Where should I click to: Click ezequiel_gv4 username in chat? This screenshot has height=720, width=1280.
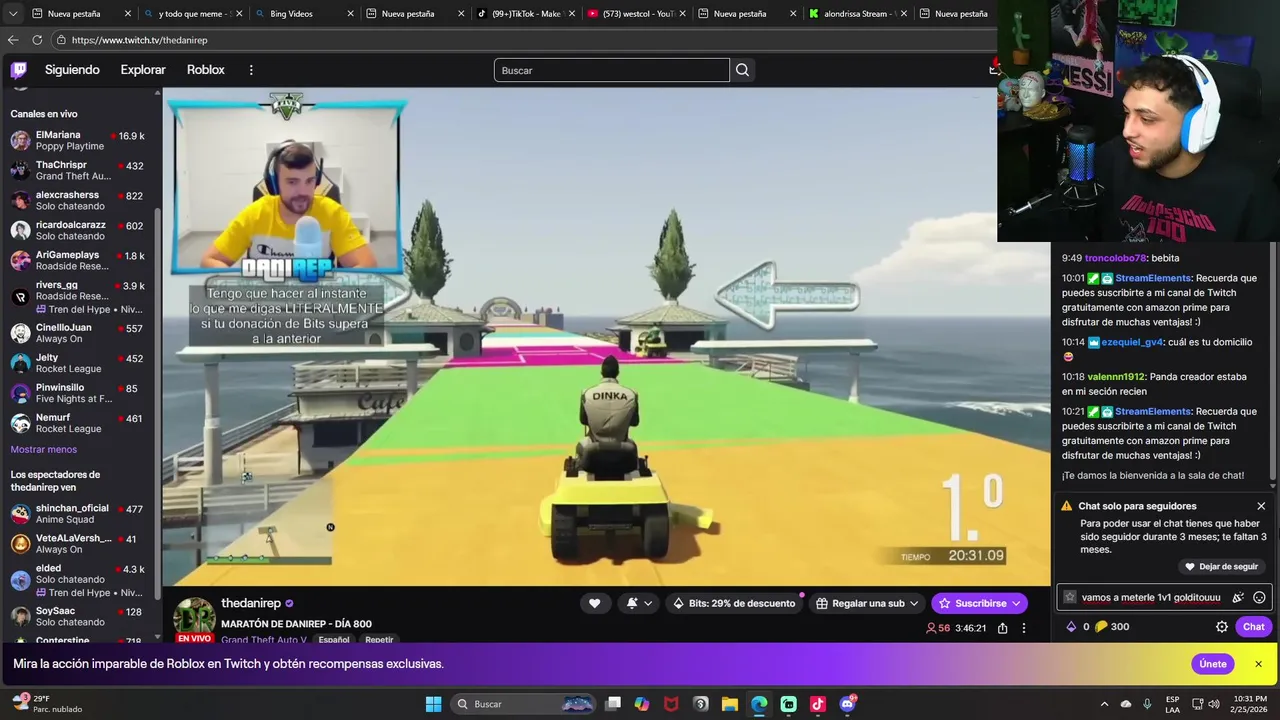click(1132, 342)
